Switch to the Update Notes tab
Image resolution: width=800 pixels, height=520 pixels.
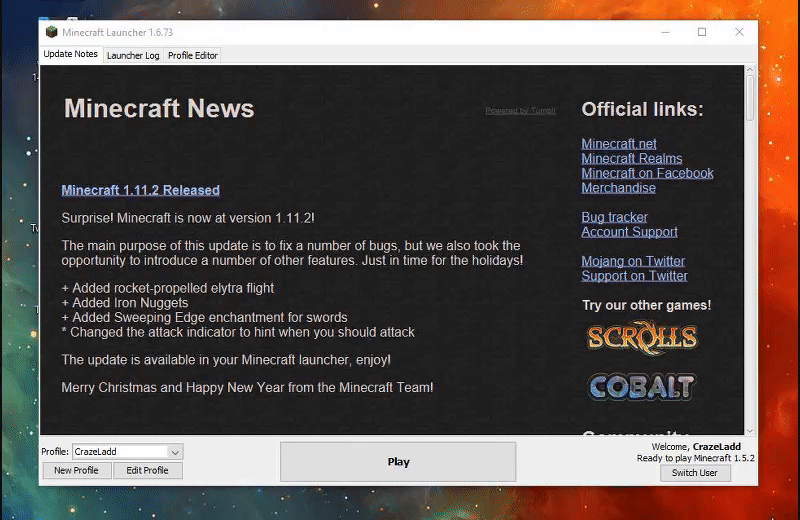coord(70,54)
